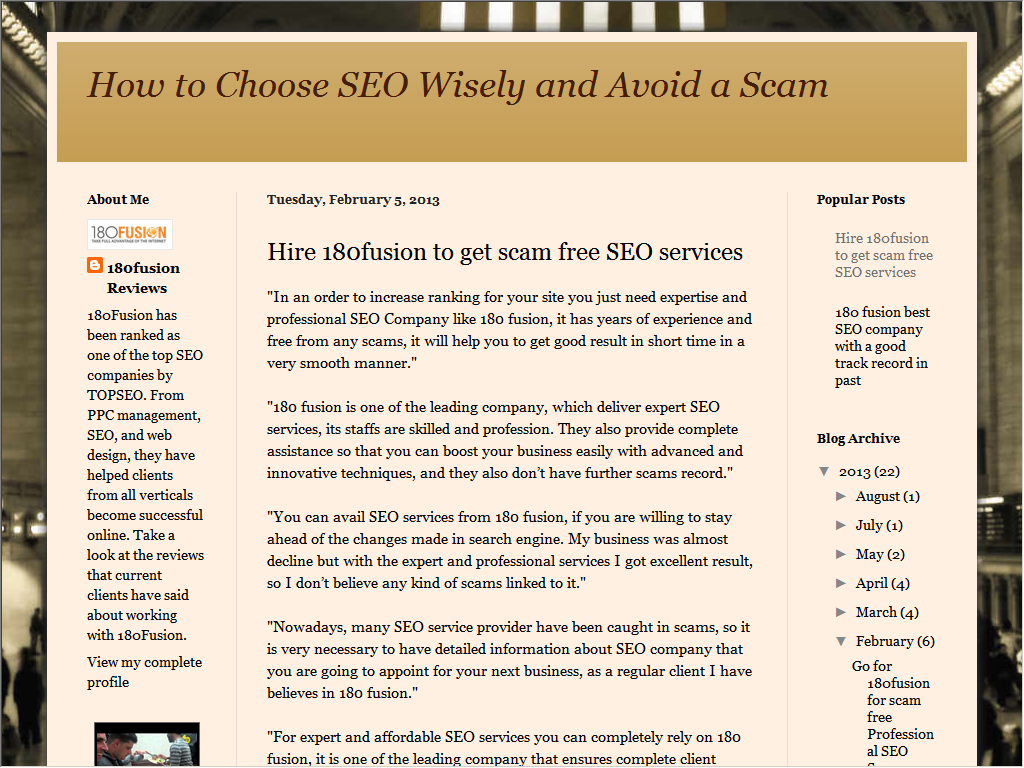Expand the July archive triangle
The width and height of the screenshot is (1024, 768).
click(841, 525)
